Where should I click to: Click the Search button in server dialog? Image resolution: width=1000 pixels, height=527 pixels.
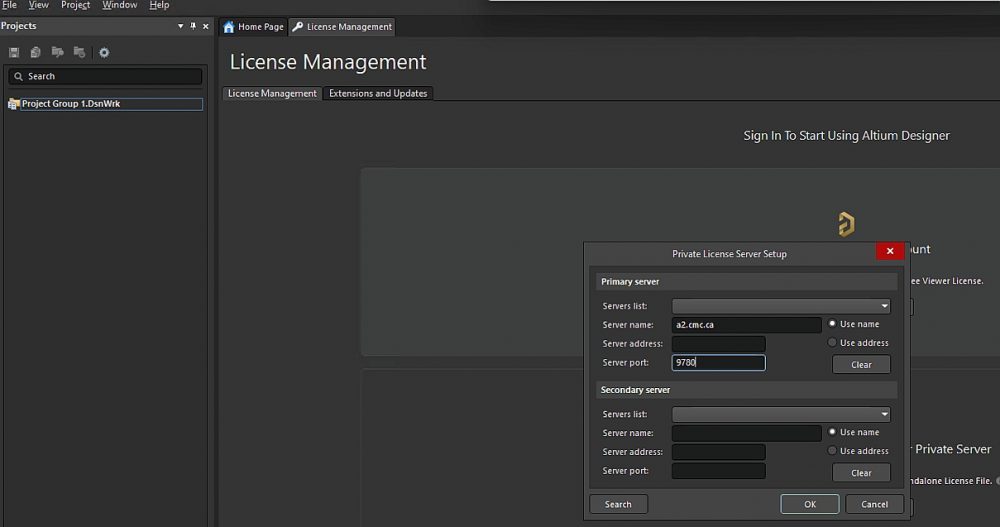pos(618,504)
